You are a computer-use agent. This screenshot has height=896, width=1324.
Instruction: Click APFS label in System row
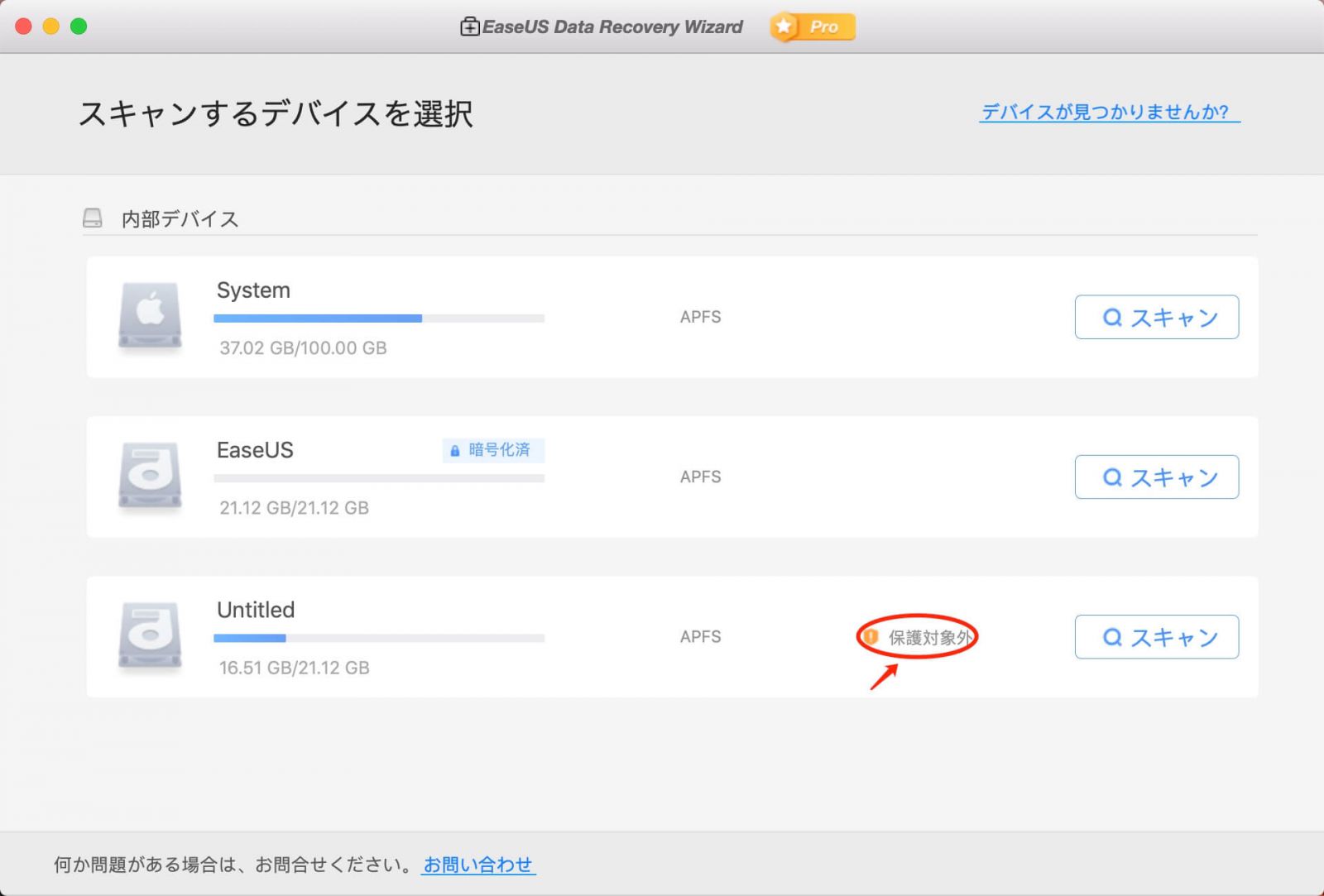pyautogui.click(x=700, y=317)
